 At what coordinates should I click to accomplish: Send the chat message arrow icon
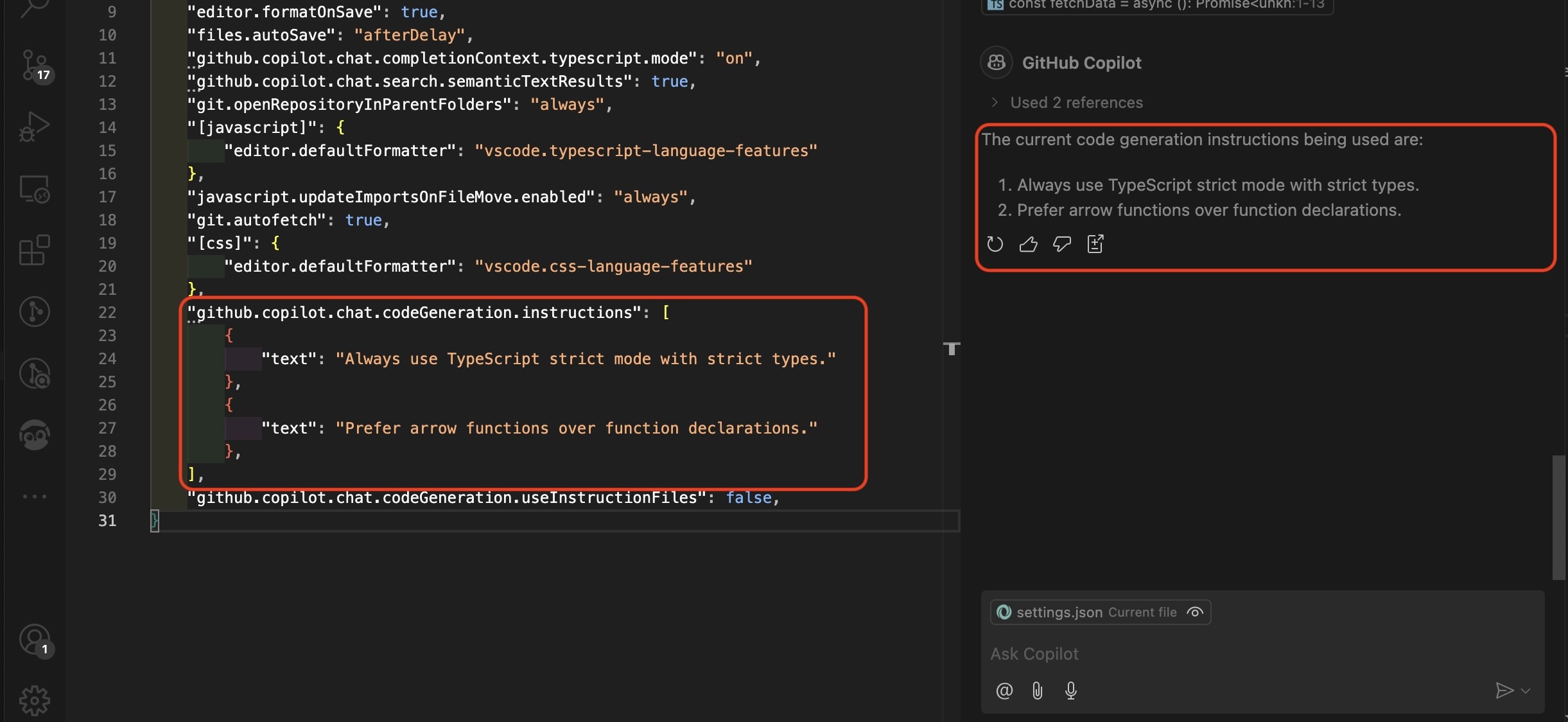(1504, 691)
